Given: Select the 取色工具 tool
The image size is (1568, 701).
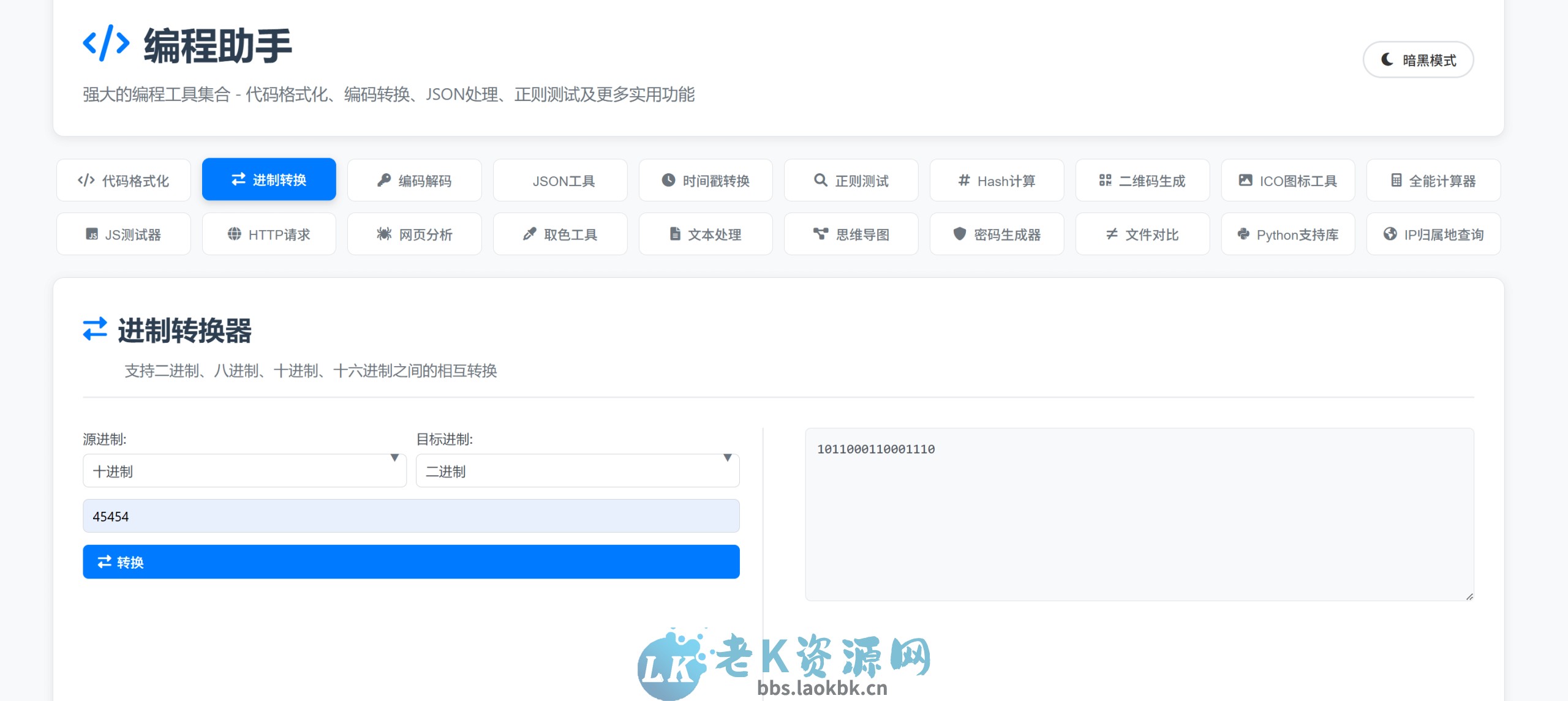Looking at the screenshot, I should [x=560, y=233].
